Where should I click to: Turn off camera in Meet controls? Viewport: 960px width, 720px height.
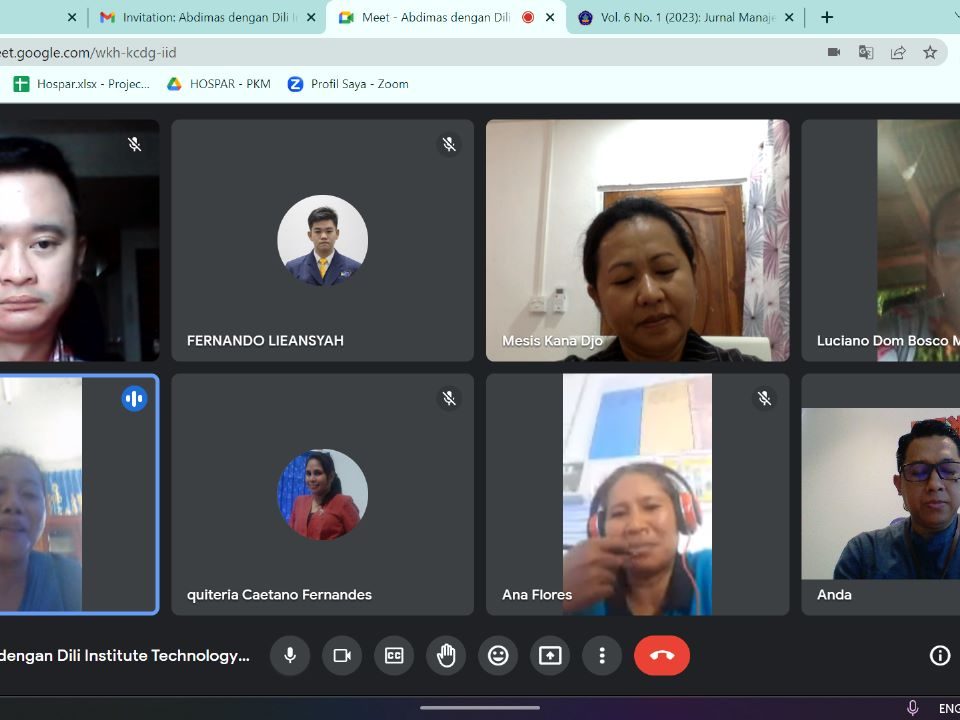342,656
